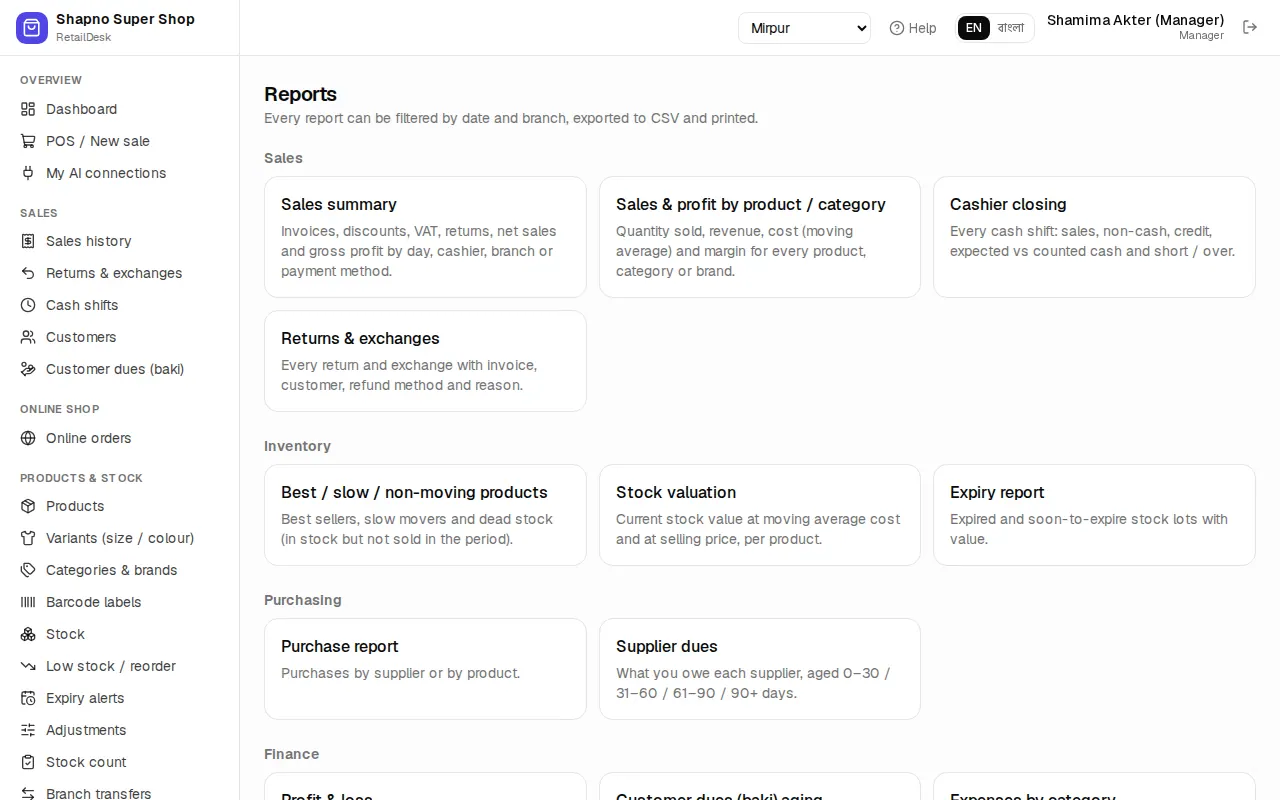Switch language to EN

click(973, 28)
